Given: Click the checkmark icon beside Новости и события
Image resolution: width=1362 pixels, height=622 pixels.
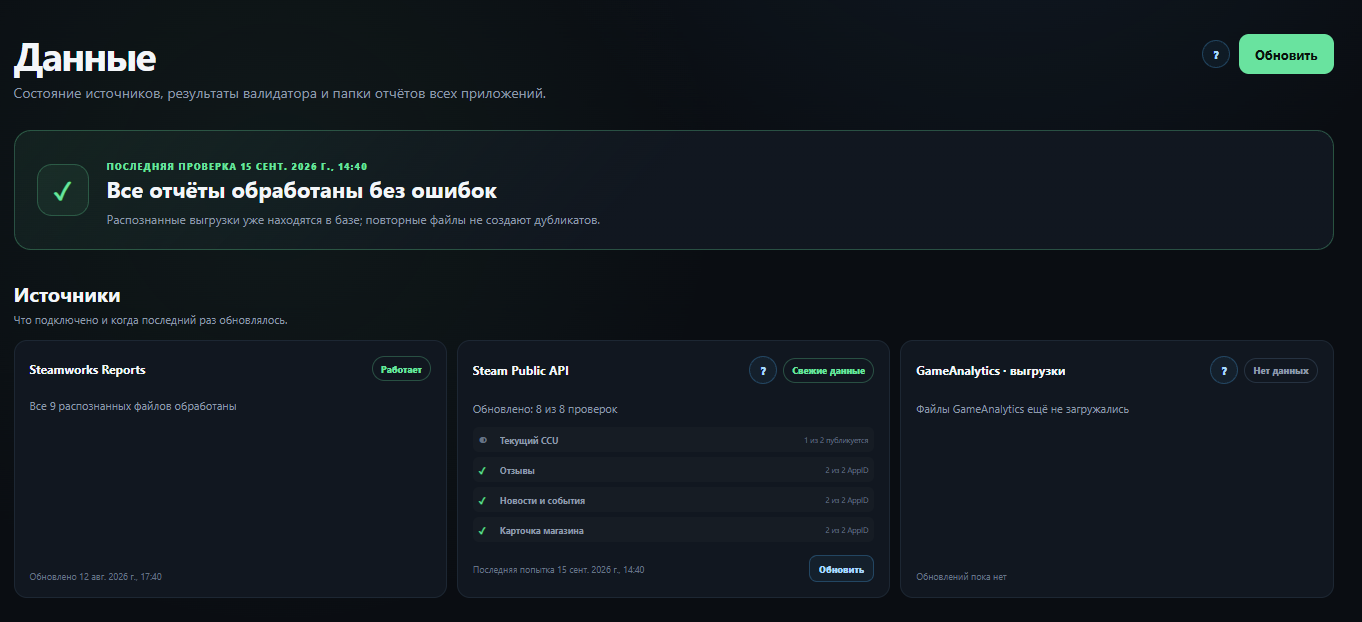Looking at the screenshot, I should [483, 500].
